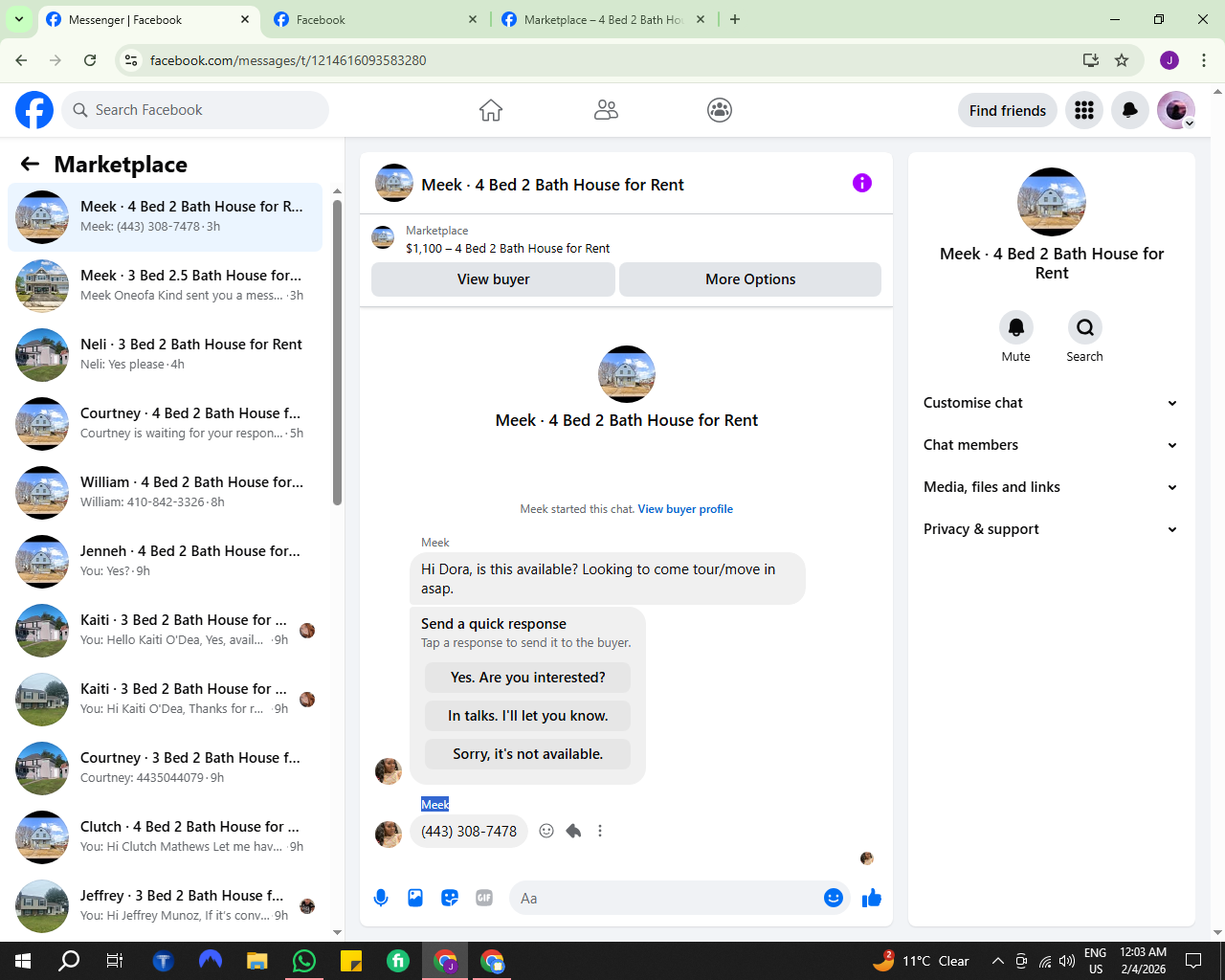
Task: Open WhatsApp from the taskbar
Action: 304,961
